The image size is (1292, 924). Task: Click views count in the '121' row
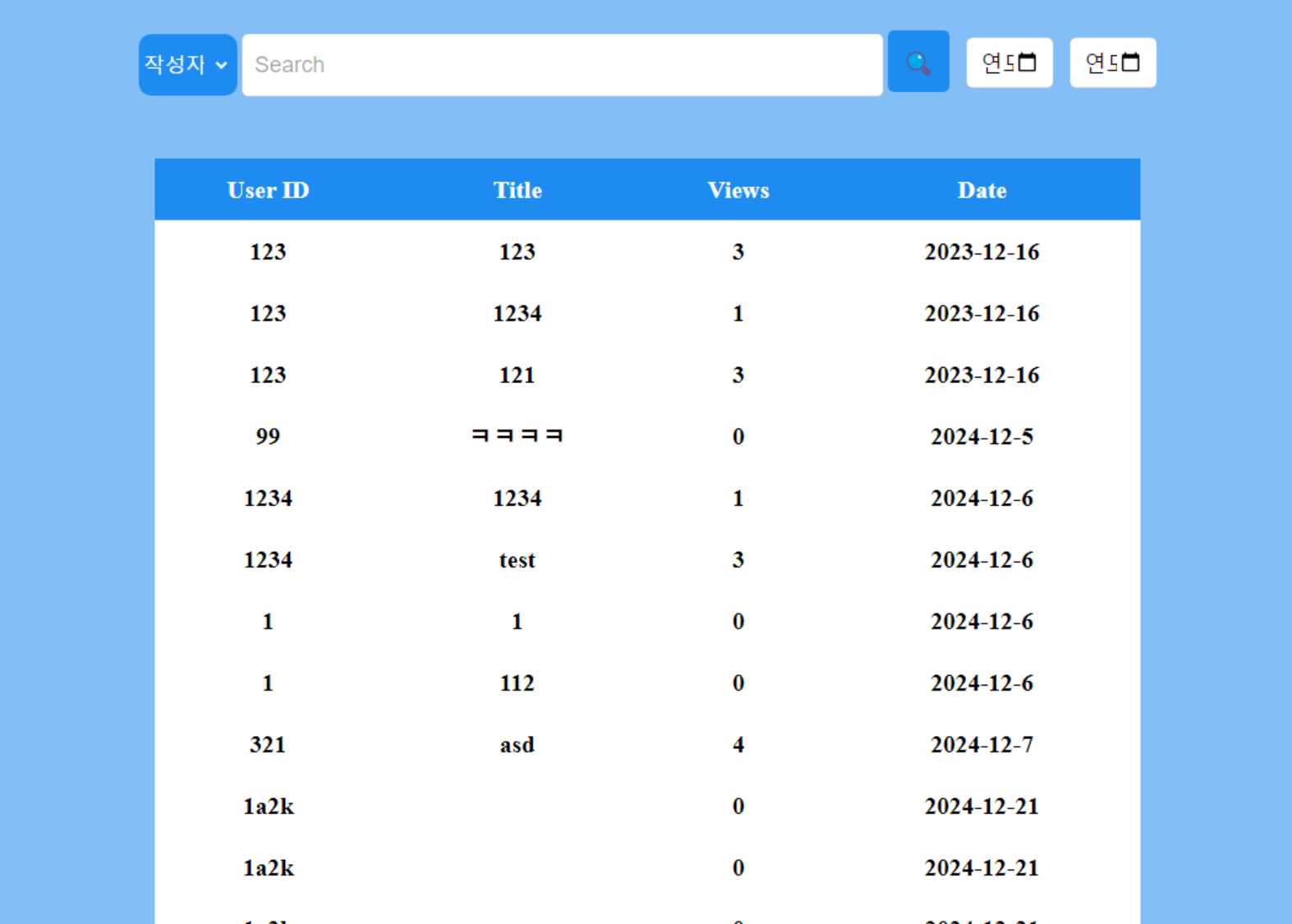(x=738, y=375)
